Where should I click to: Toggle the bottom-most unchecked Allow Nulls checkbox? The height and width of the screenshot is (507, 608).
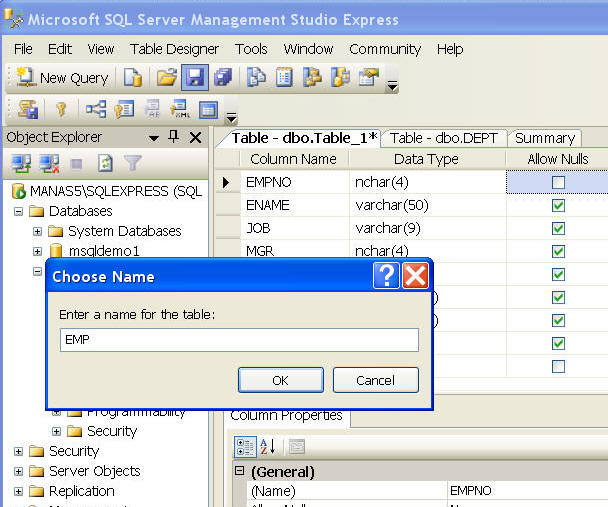558,366
